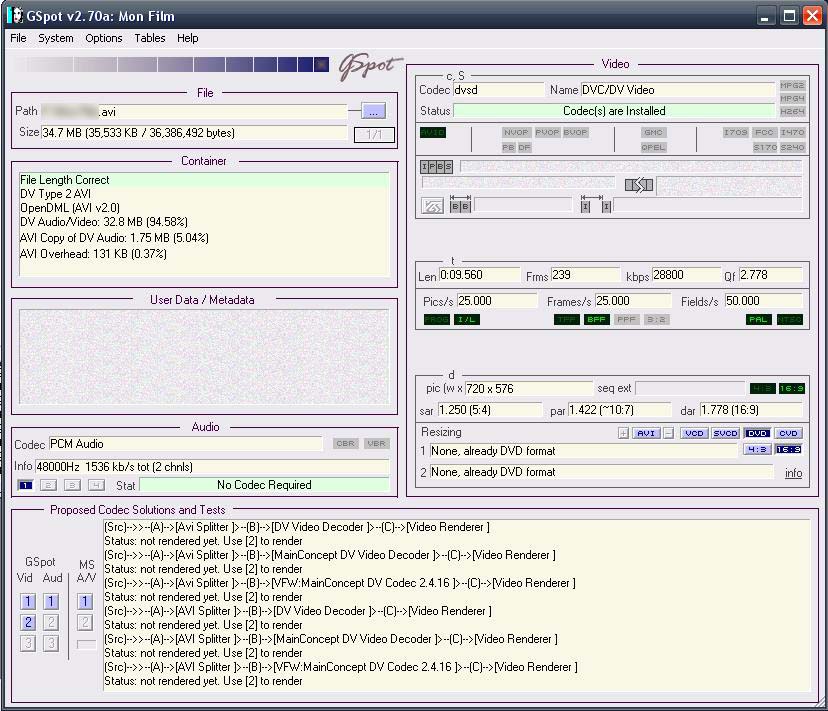Click the MPG4 codec indicator
Screen dimensions: 828x711
tap(792, 98)
